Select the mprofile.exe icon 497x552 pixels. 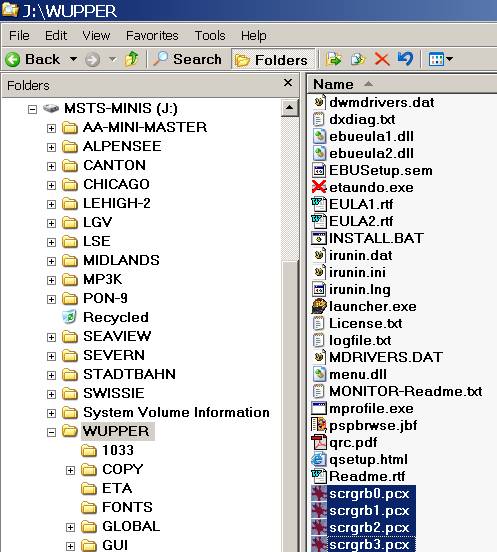click(x=319, y=408)
